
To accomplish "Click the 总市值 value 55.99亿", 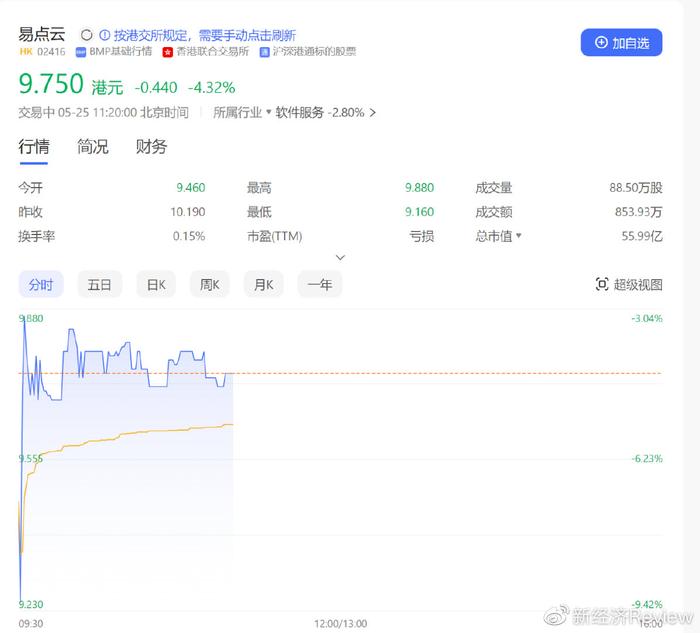I will click(x=642, y=236).
